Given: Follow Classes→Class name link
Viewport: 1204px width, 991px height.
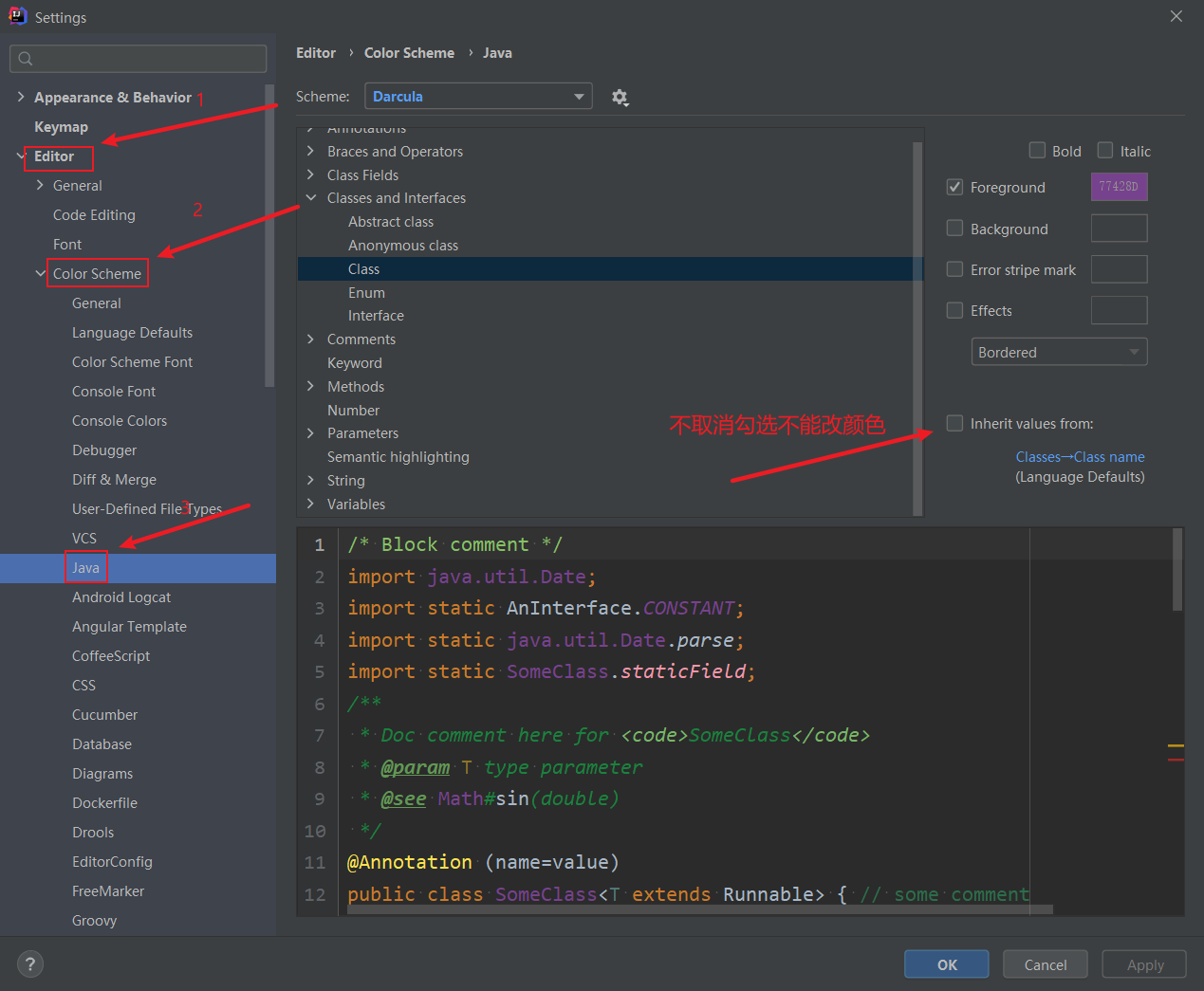Looking at the screenshot, I should (x=1080, y=456).
